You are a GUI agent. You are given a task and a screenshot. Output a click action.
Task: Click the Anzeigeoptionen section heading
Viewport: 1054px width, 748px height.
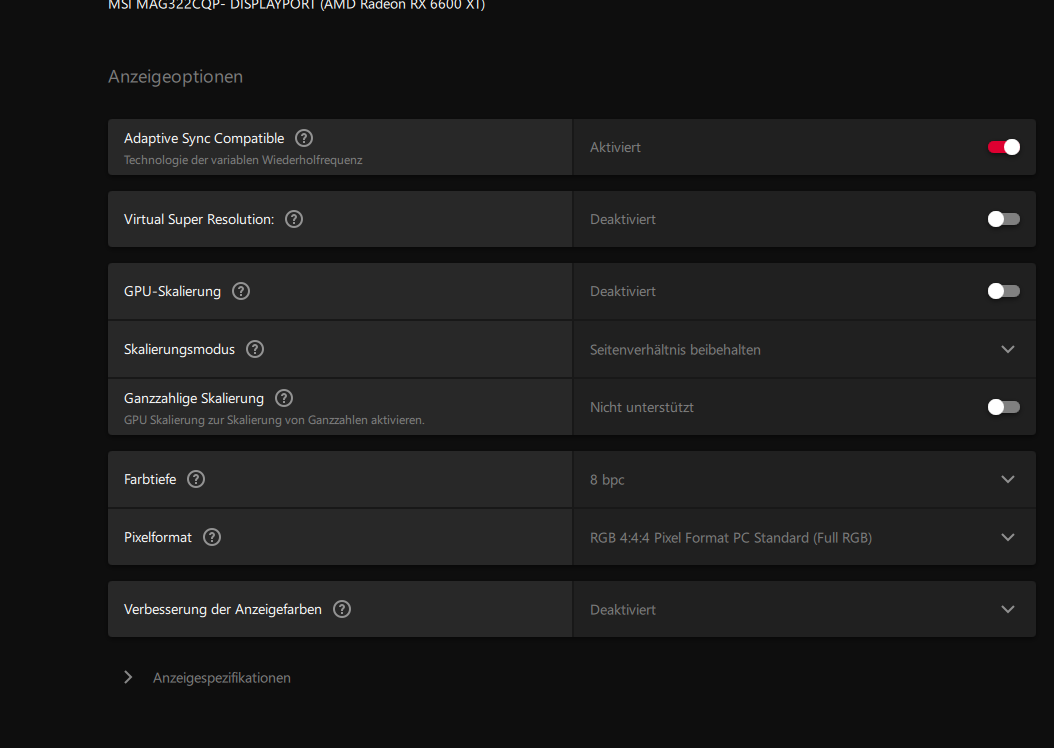pos(175,77)
